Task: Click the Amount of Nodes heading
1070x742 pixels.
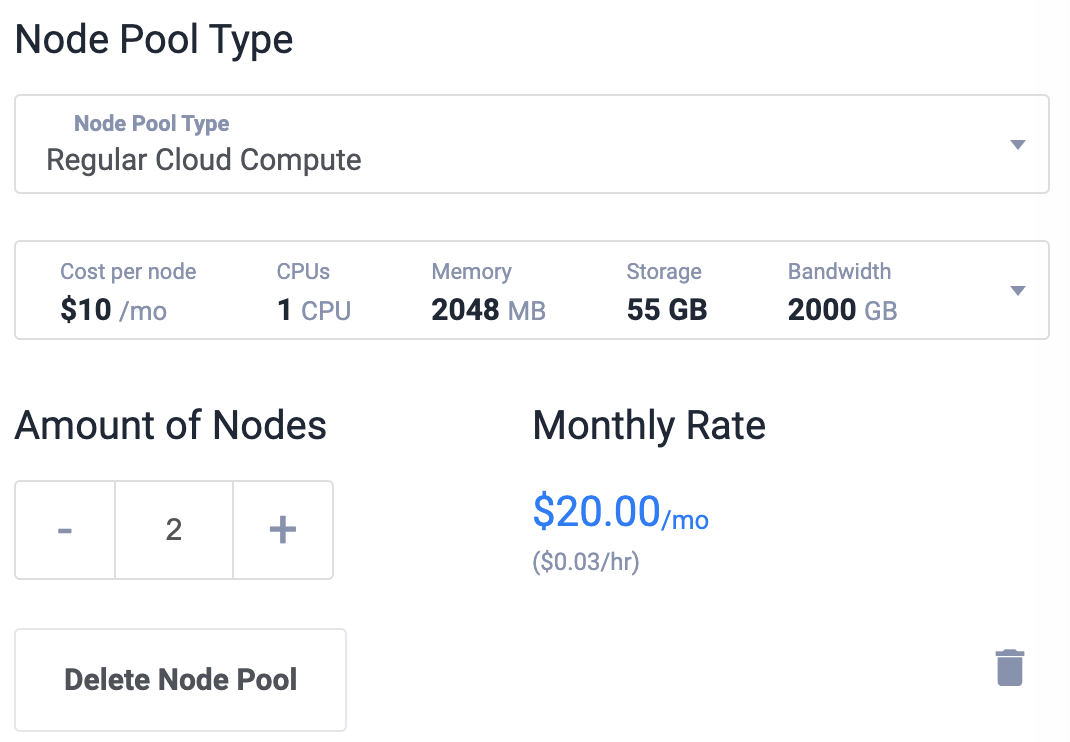Action: click(x=171, y=425)
